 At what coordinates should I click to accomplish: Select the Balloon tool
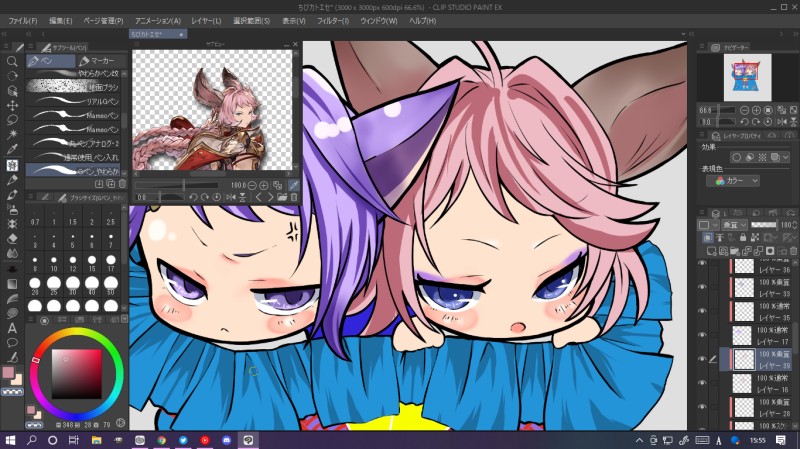point(12,343)
